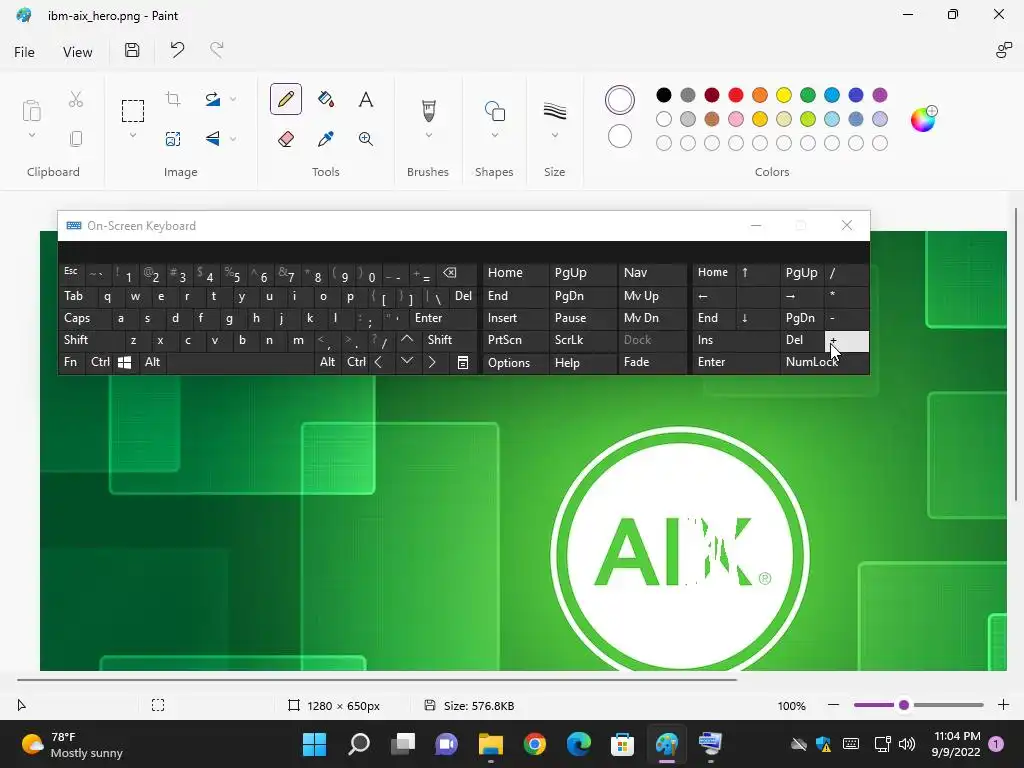Select the Fill bucket tool
1024x768 pixels.
[326, 99]
